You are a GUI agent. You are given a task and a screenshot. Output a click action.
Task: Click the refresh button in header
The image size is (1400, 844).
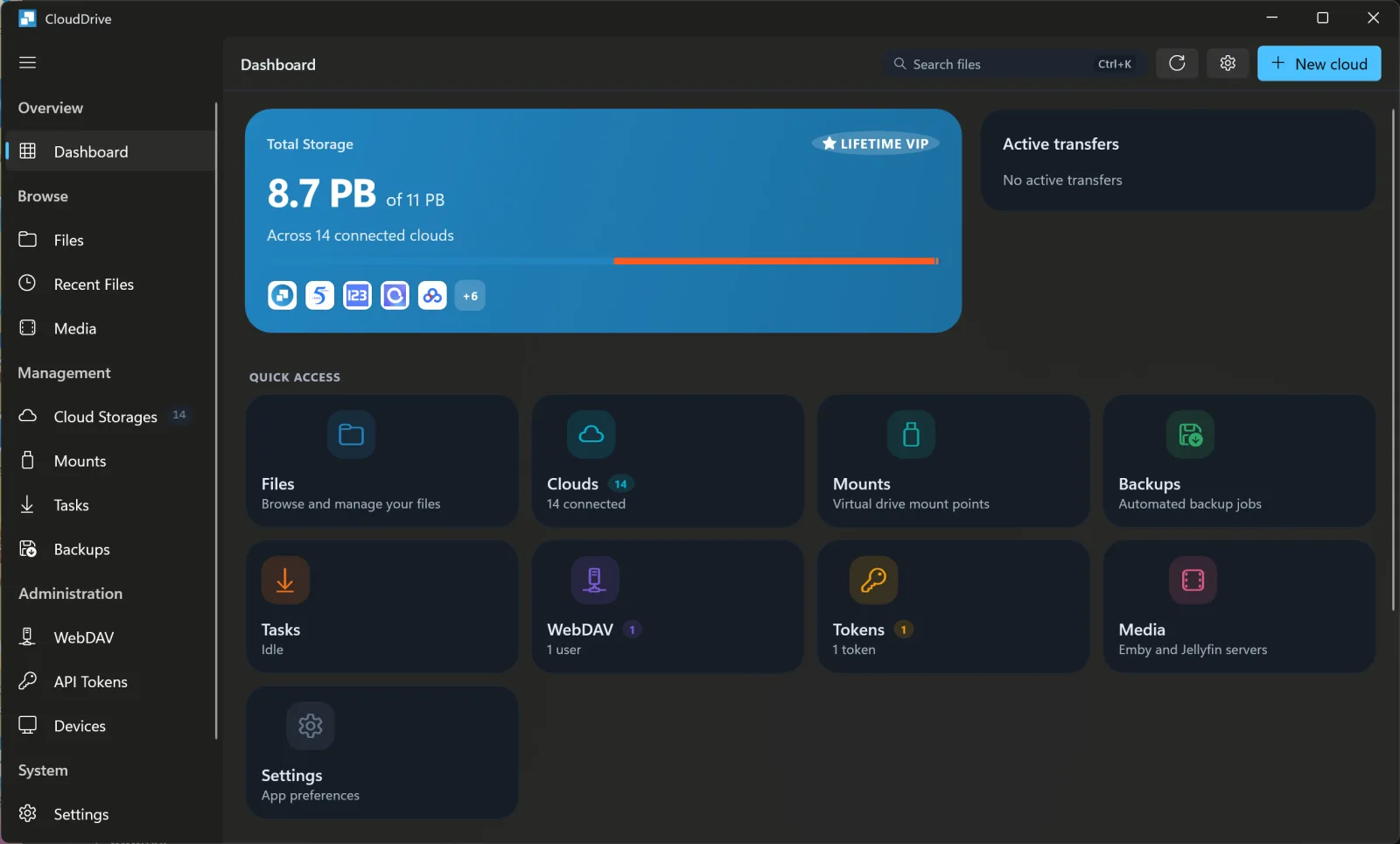(1177, 63)
